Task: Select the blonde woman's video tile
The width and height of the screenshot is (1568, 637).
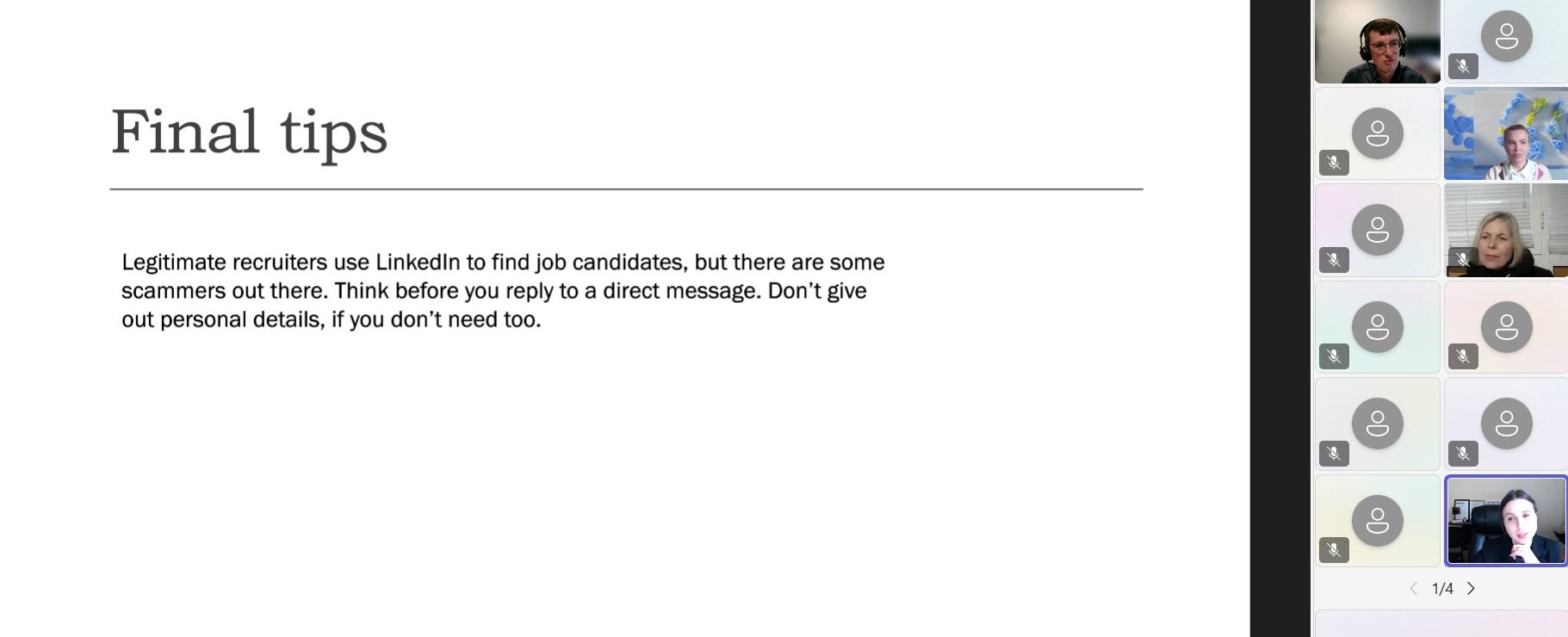Action: click(x=1505, y=230)
